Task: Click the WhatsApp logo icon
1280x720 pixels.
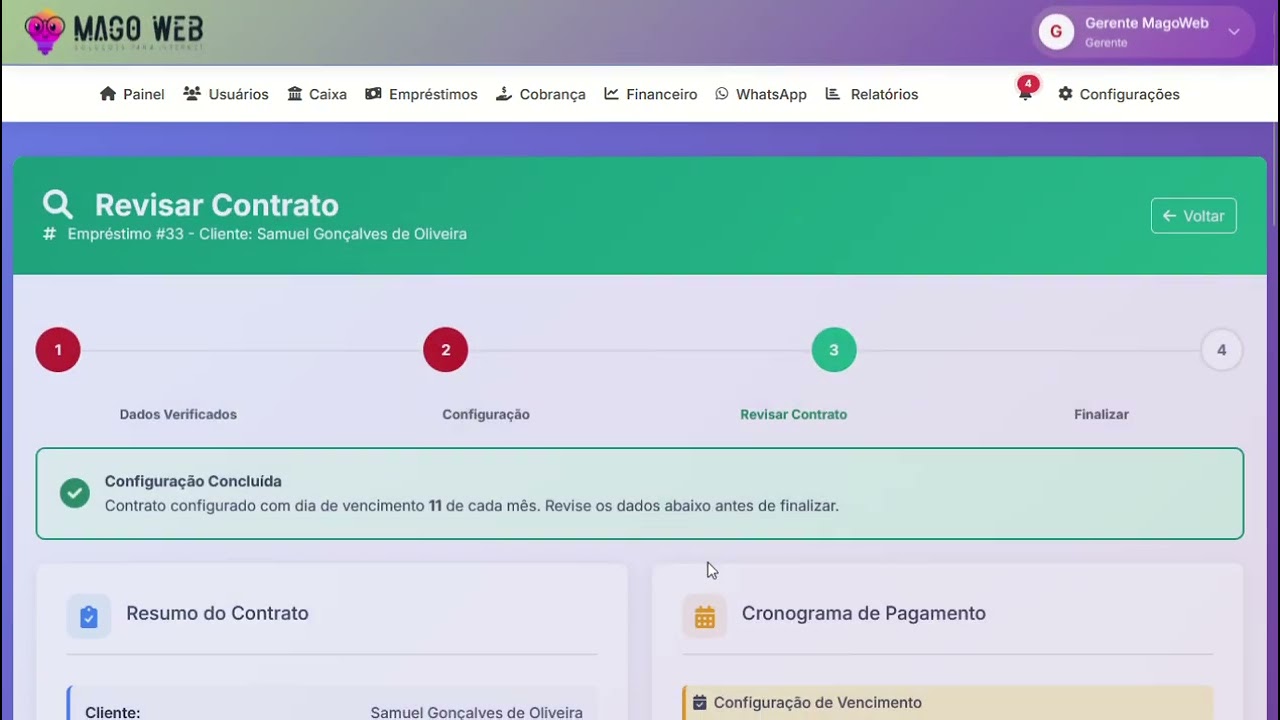Action: [722, 94]
